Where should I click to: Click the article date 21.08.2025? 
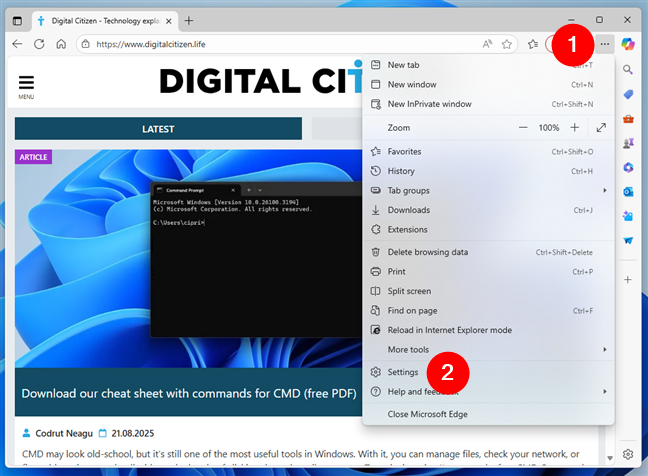point(133,433)
